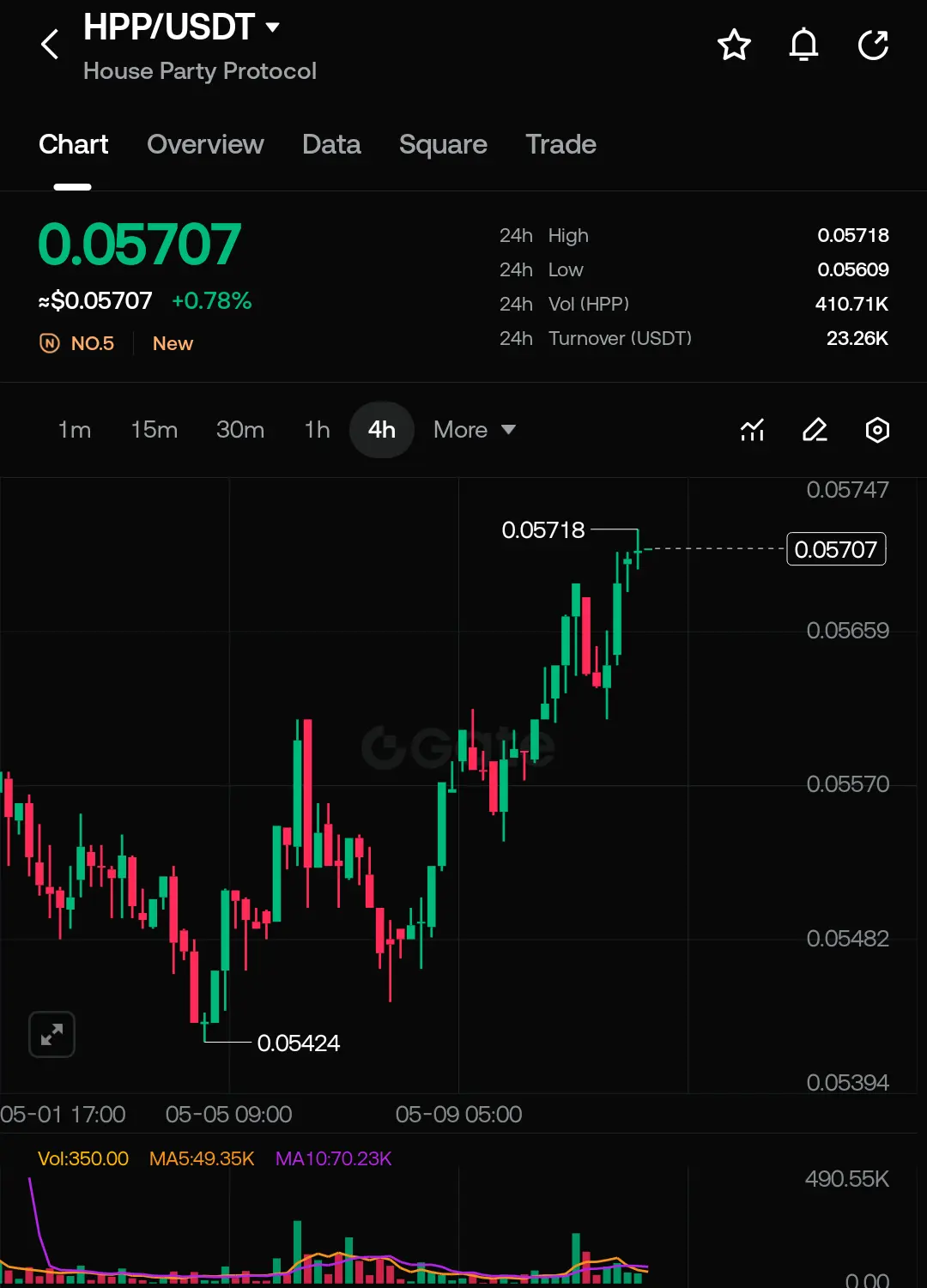
Task: Go to the Trade tab
Action: pyautogui.click(x=560, y=144)
